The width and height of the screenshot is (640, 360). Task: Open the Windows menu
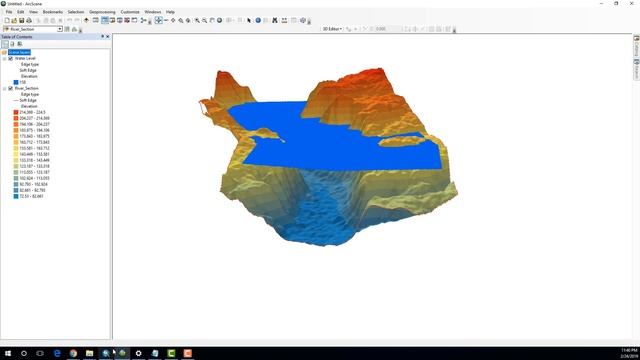click(153, 12)
